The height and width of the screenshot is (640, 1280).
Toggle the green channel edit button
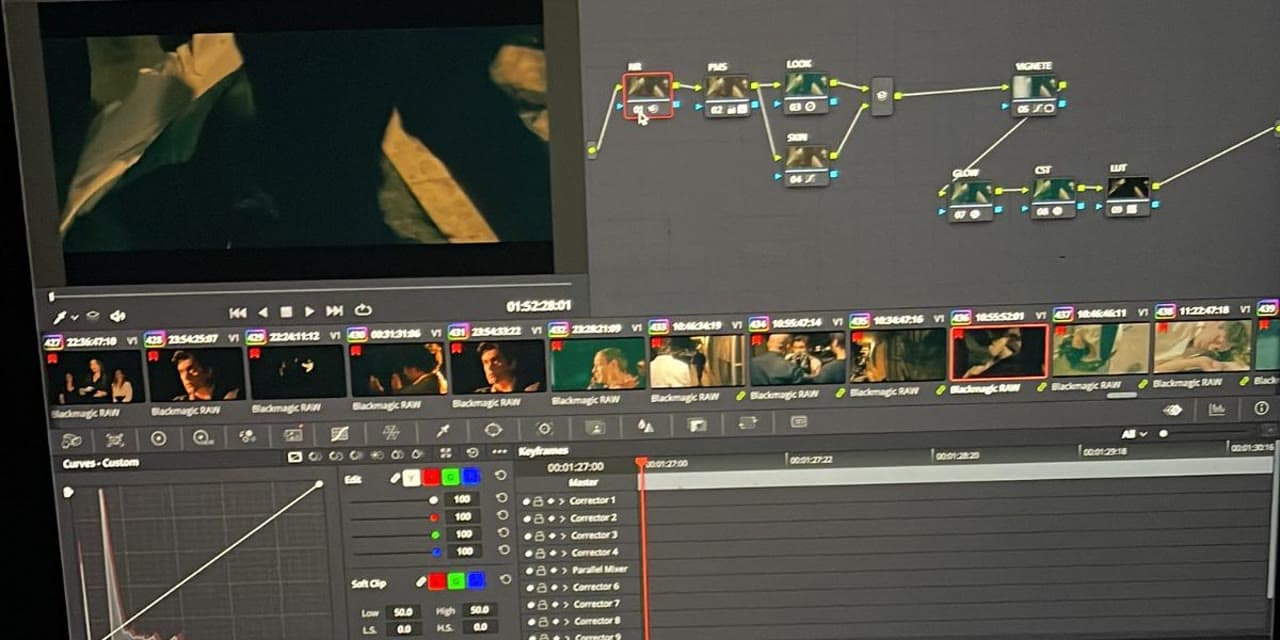[x=452, y=478]
